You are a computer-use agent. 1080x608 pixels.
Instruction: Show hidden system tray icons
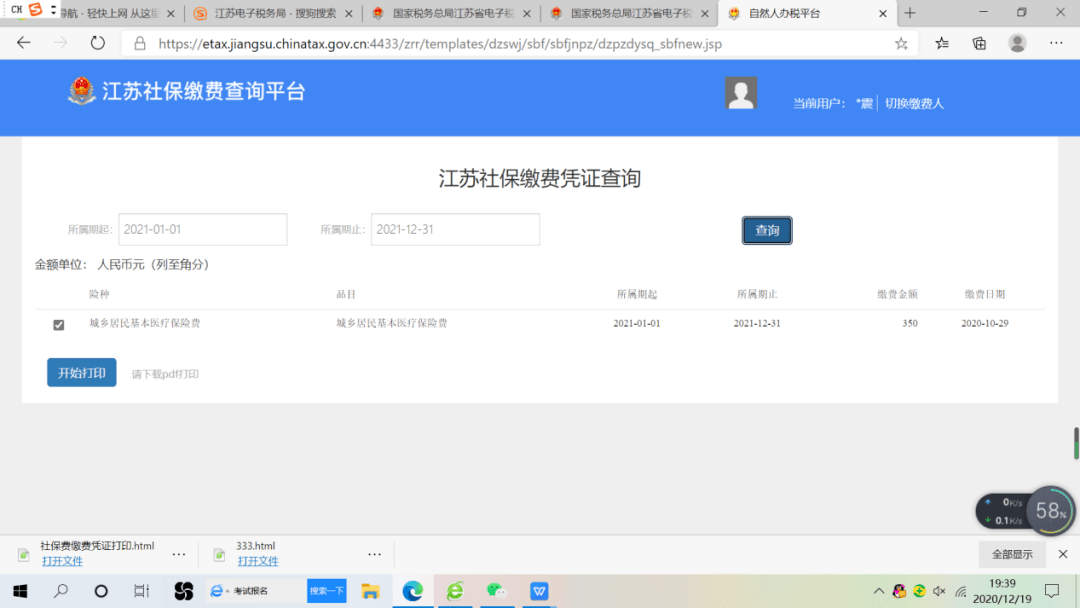pos(879,591)
